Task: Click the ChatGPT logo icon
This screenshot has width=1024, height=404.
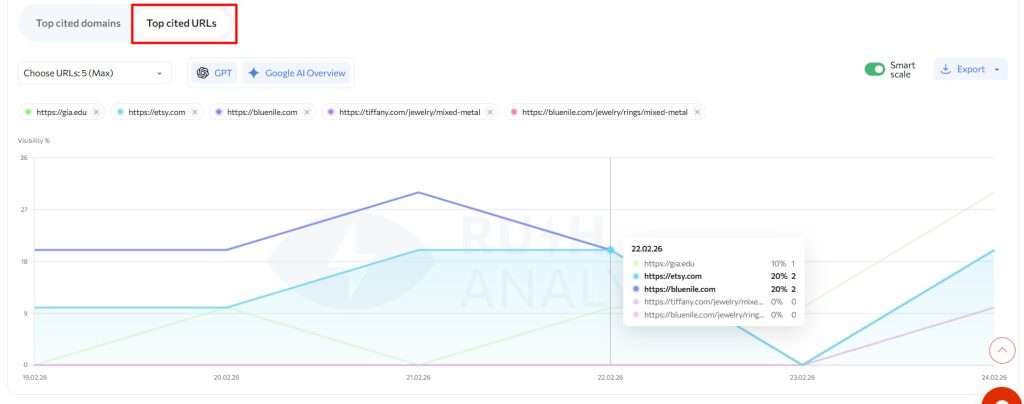Action: [202, 73]
